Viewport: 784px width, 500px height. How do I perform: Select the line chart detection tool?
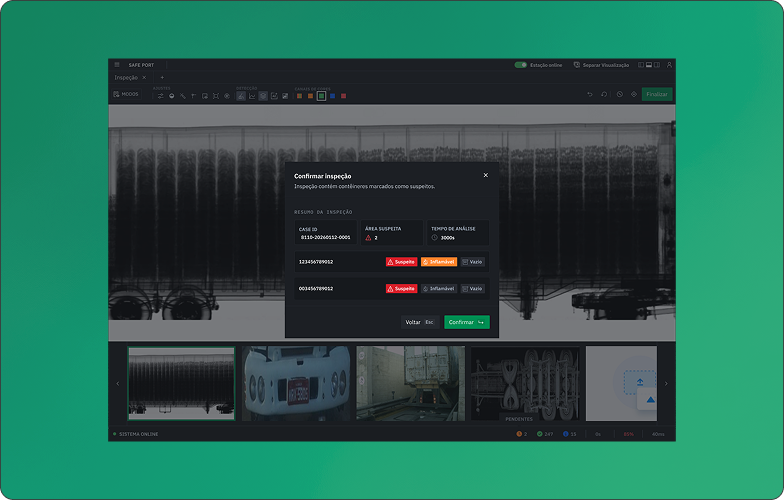252,96
